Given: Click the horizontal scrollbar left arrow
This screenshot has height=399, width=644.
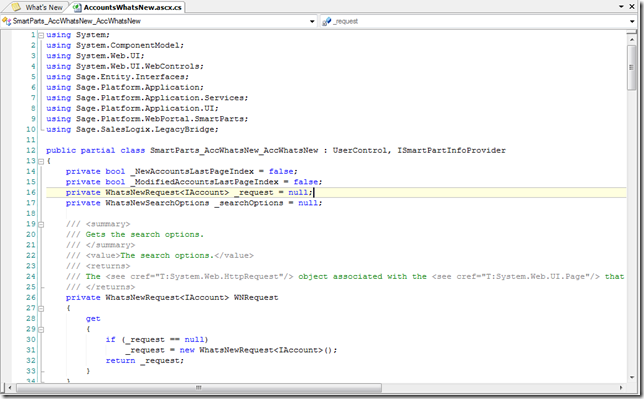Looking at the screenshot, I should click(10, 387).
